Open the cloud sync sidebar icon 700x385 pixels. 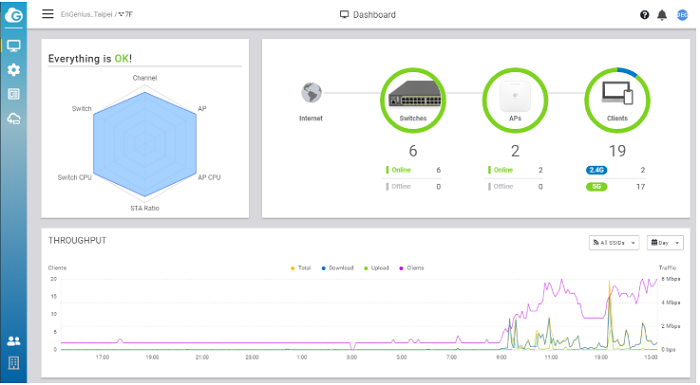14,119
